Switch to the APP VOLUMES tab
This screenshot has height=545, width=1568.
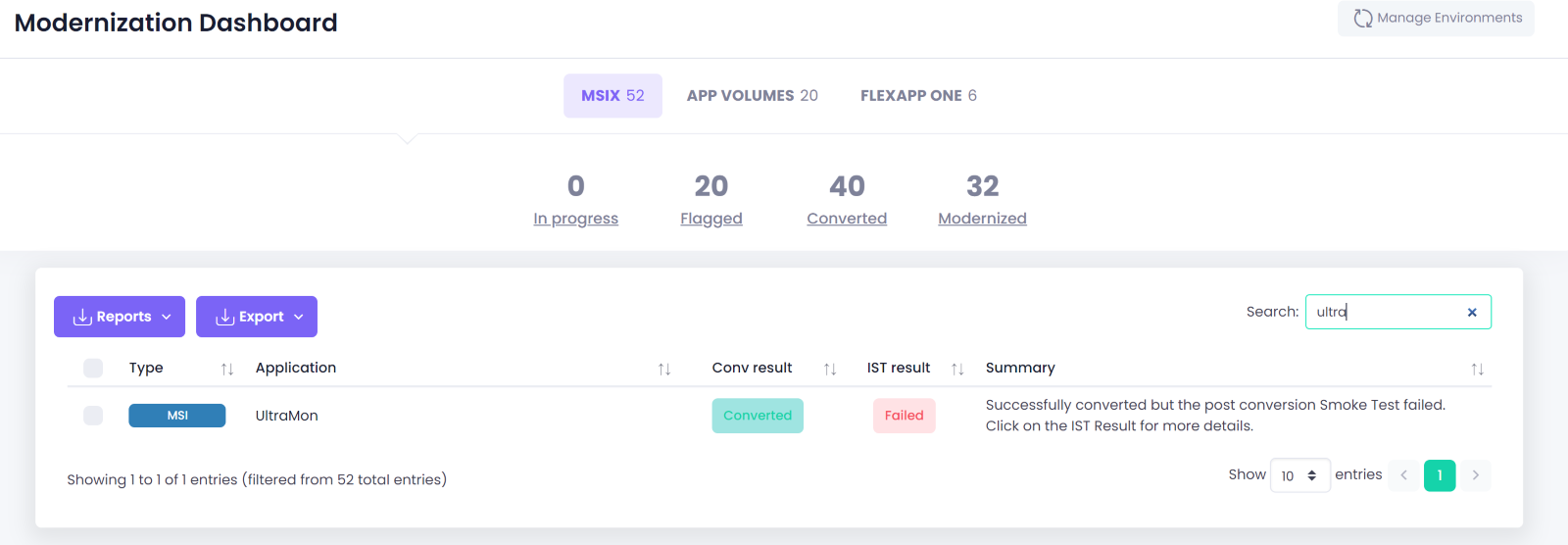(x=752, y=96)
